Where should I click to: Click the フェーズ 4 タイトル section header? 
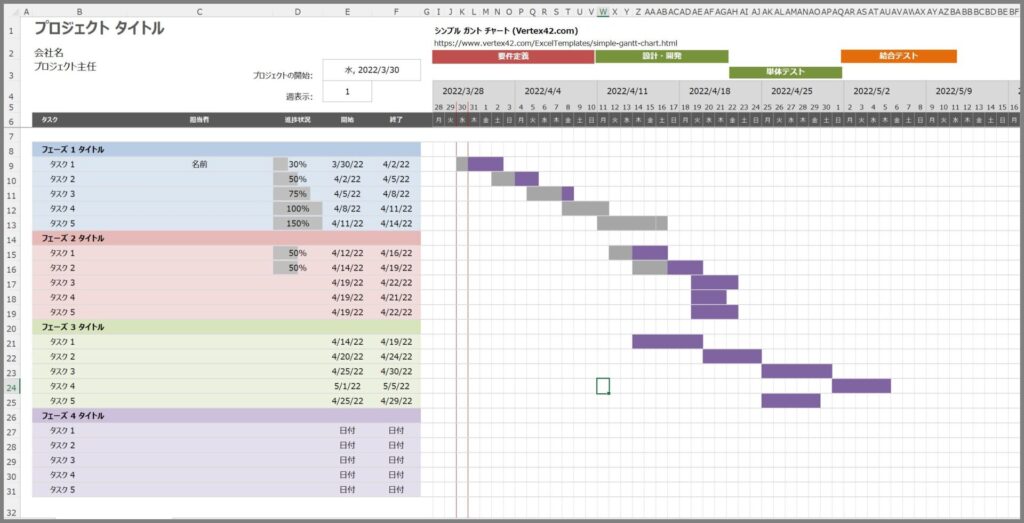pyautogui.click(x=78, y=415)
